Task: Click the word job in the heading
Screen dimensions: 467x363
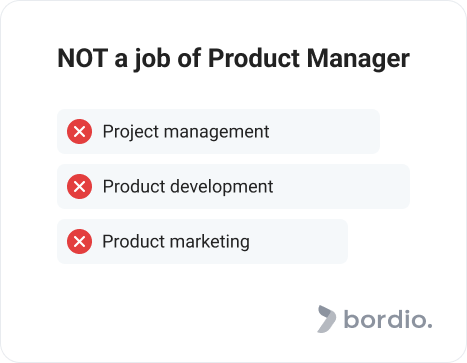Action: pos(152,59)
